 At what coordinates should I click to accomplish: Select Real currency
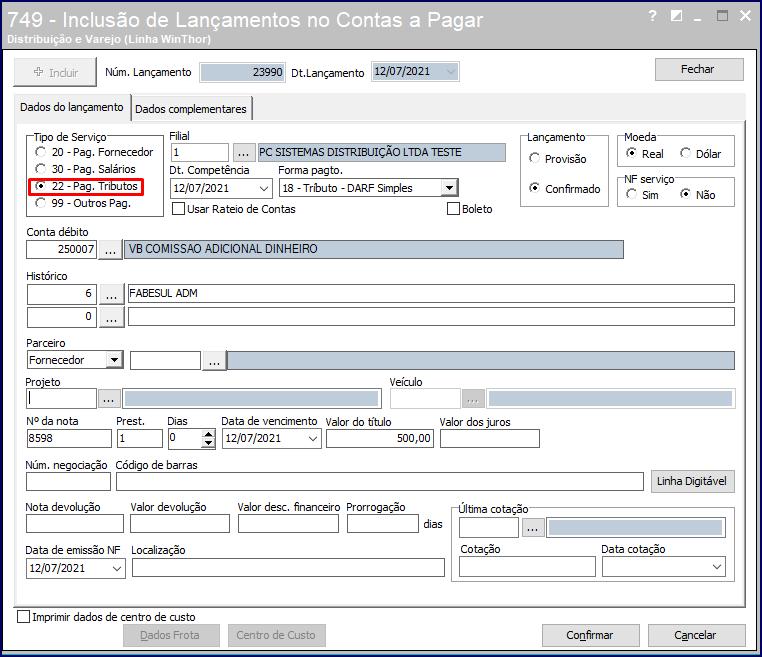tap(645, 154)
